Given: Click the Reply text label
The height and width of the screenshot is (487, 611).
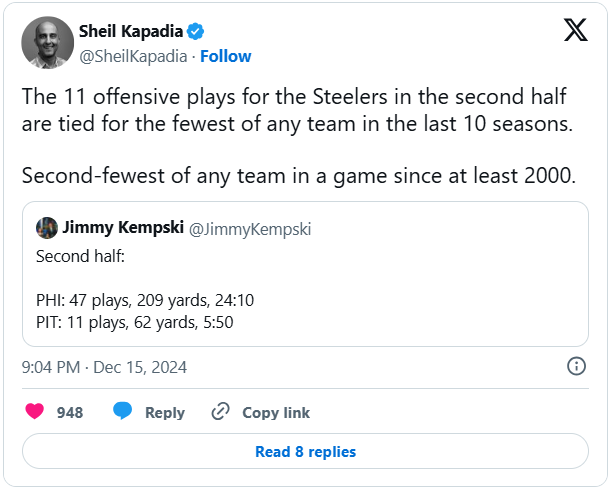Looking at the screenshot, I should 165,412.
